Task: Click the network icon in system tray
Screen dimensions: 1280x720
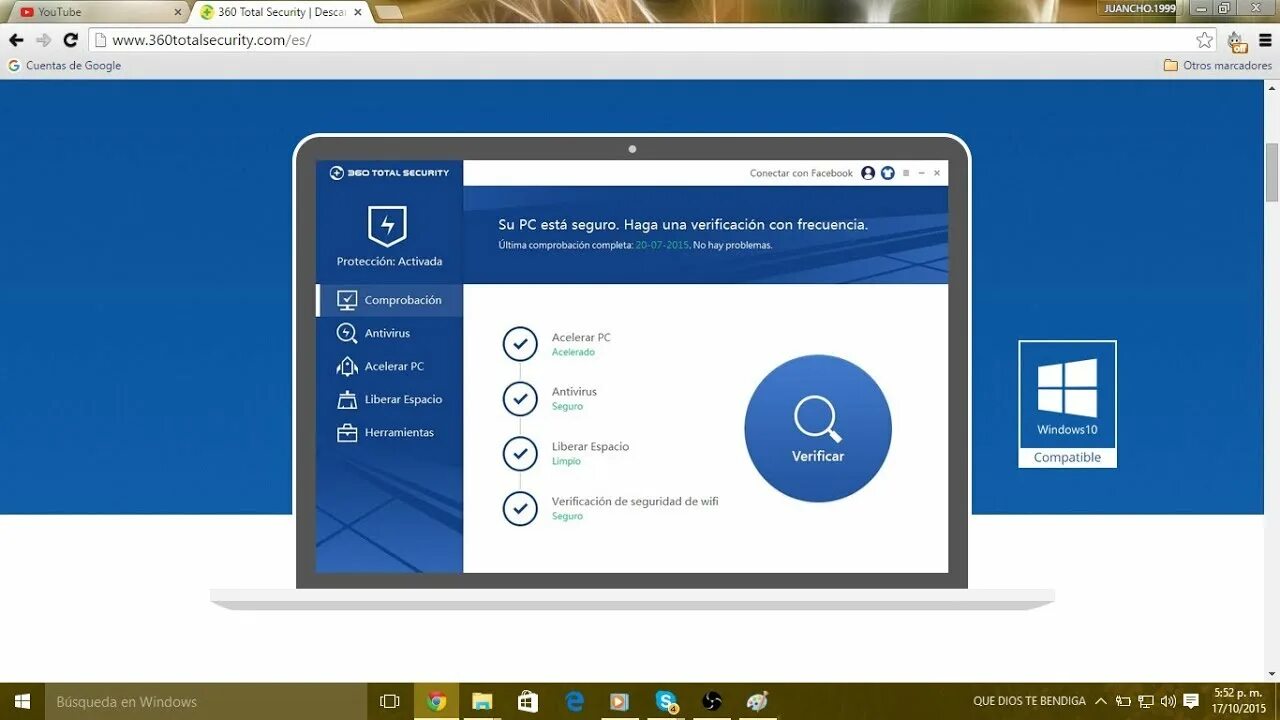Action: point(1146,701)
